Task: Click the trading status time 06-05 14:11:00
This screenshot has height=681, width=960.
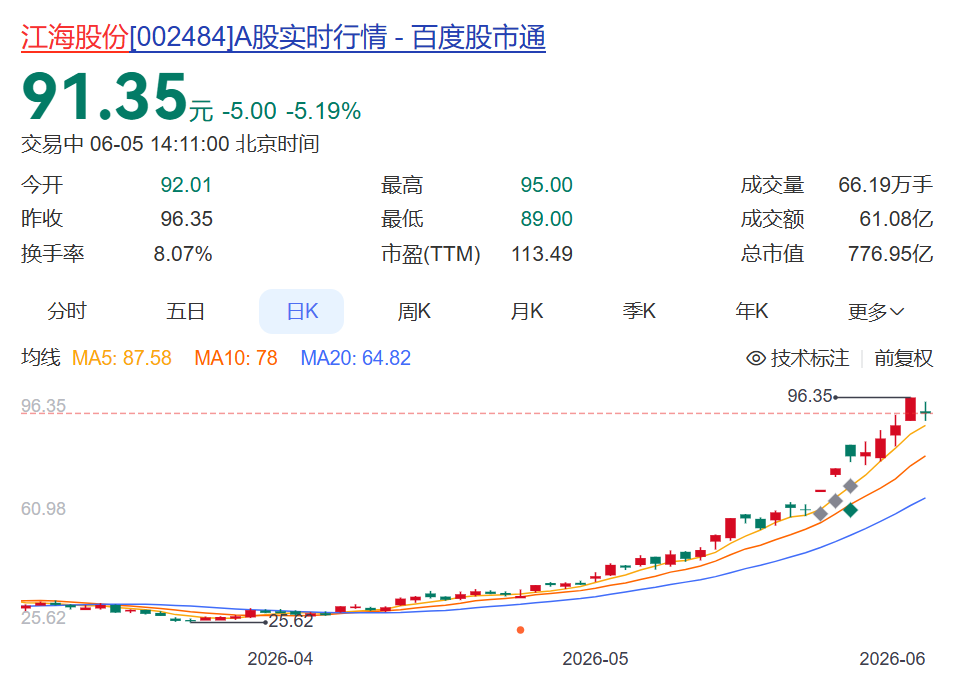Action: click(x=159, y=145)
